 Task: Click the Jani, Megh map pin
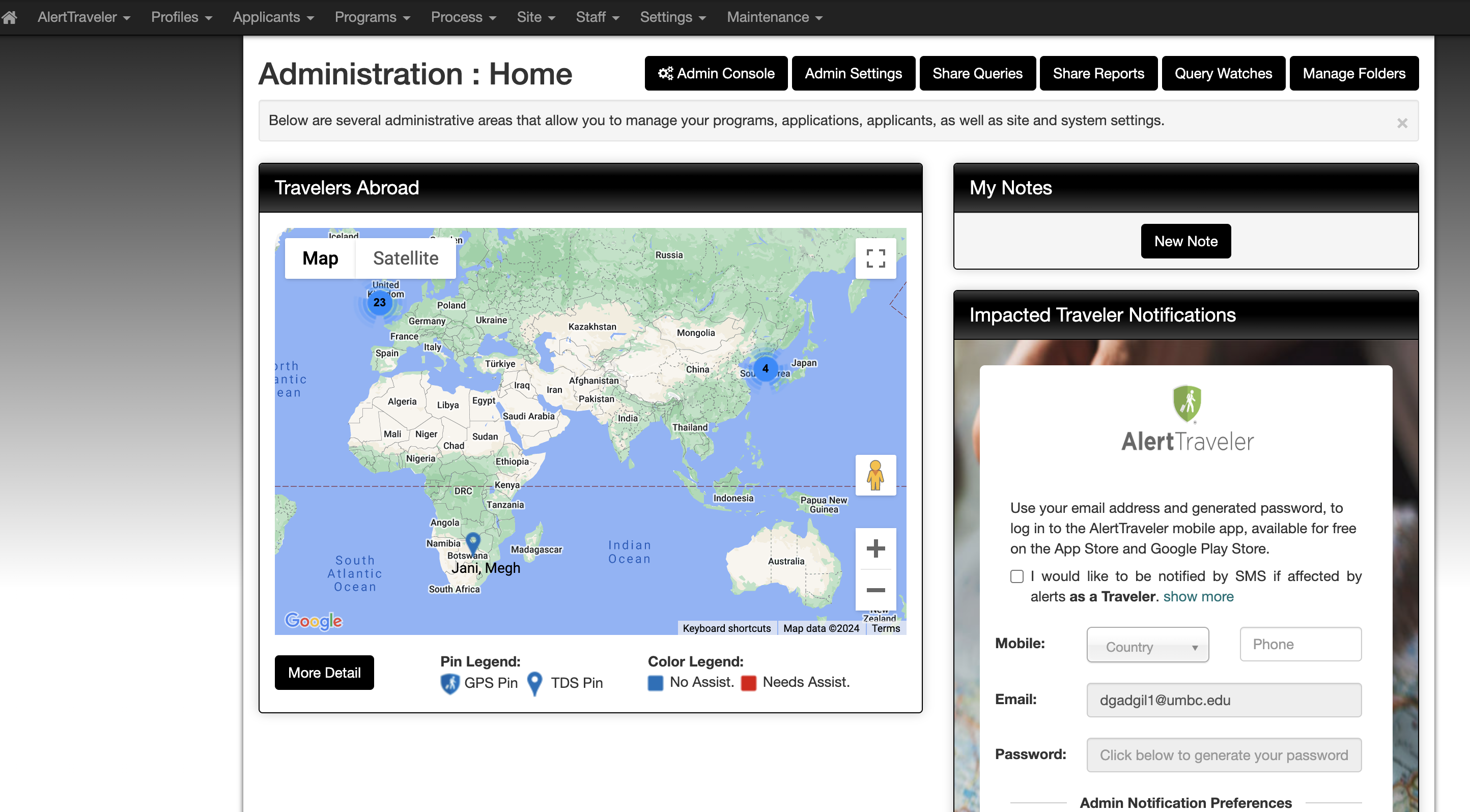tap(473, 541)
